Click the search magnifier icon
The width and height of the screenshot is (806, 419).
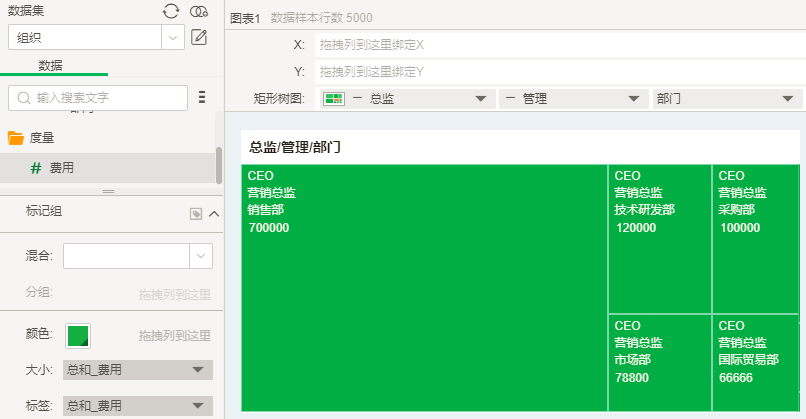(x=24, y=98)
